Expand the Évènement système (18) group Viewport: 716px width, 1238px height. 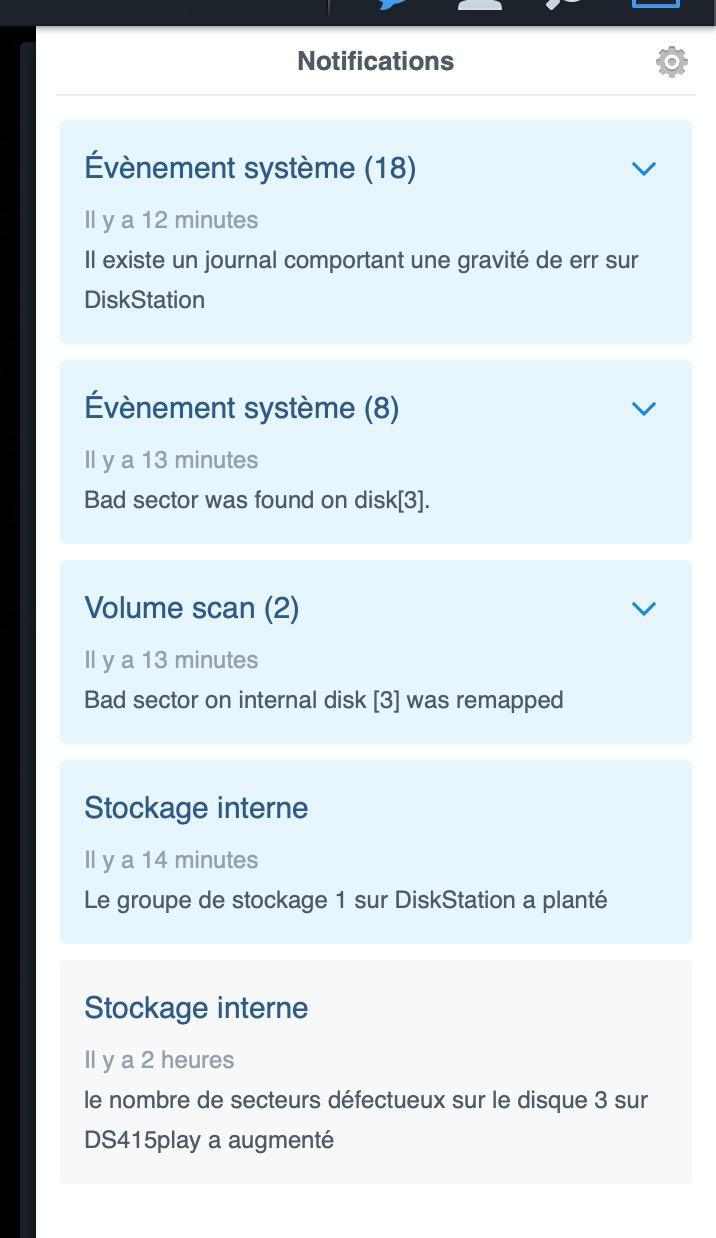(644, 168)
